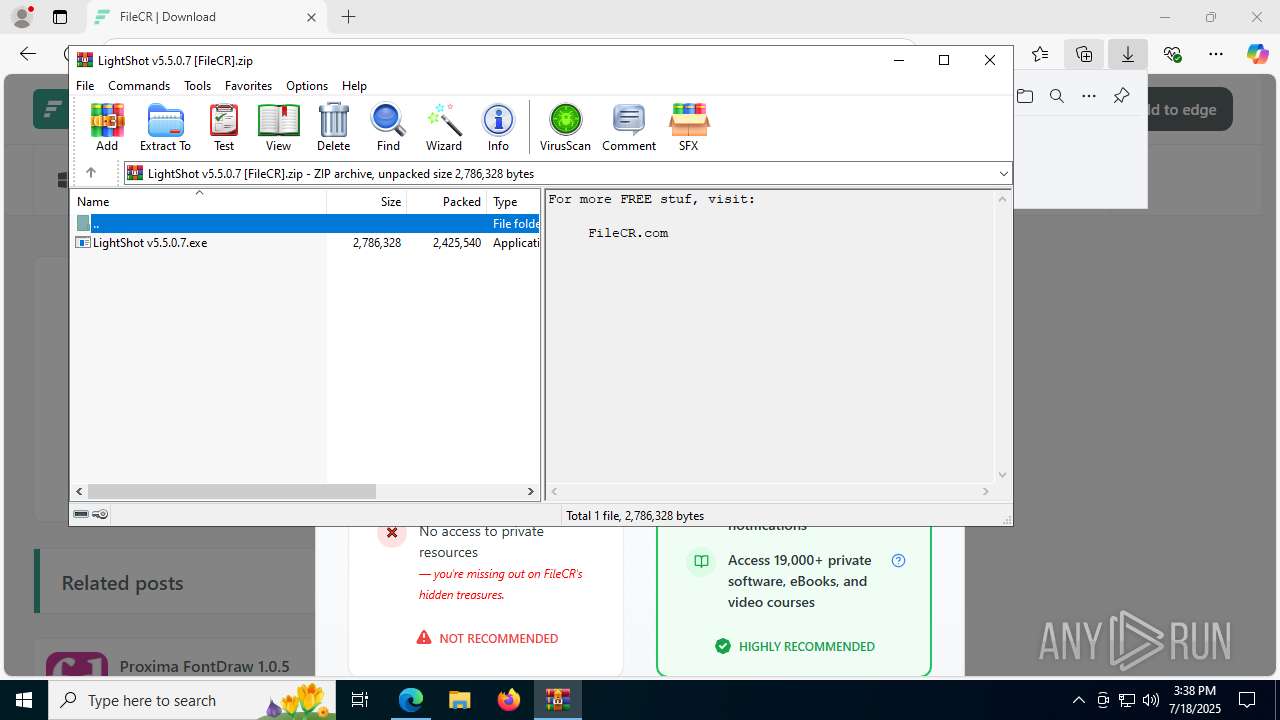This screenshot has width=1280, height=720.
Task: Run the Test archive tool
Action: 224,127
